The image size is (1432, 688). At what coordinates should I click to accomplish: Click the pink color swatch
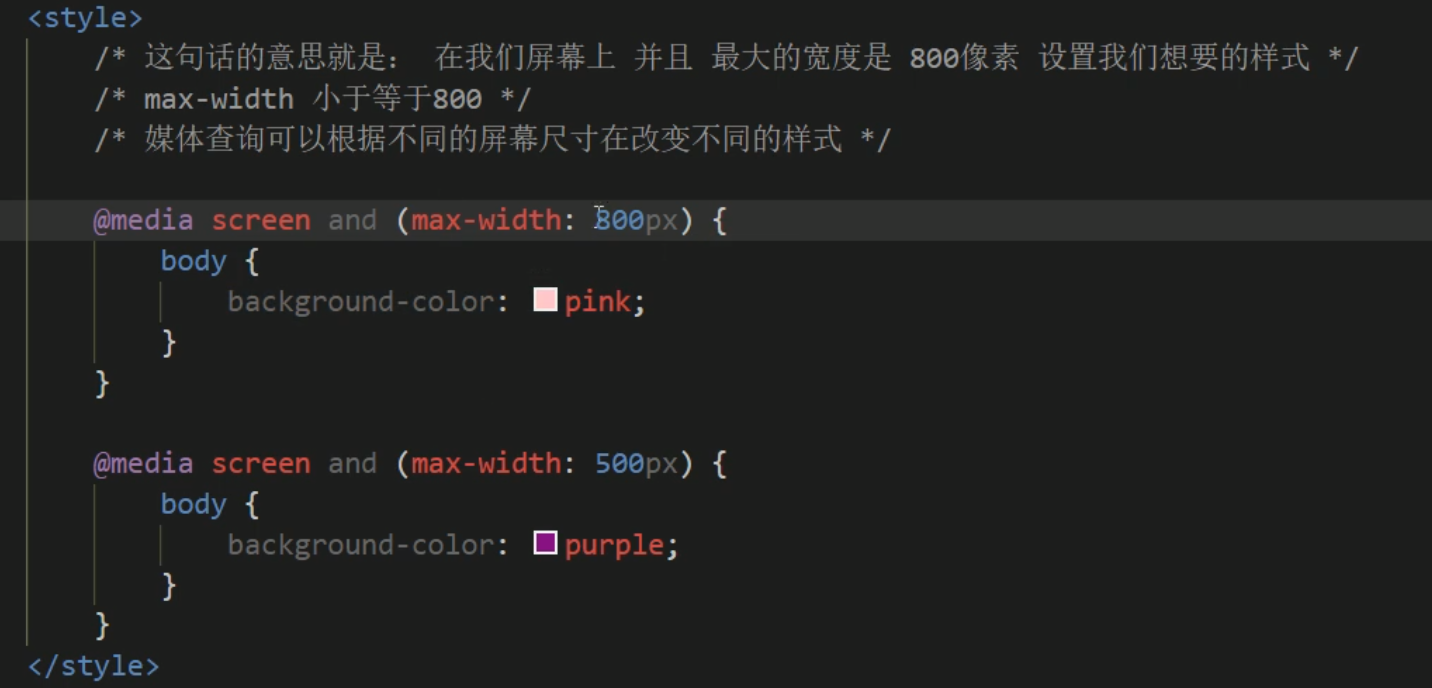(545, 300)
